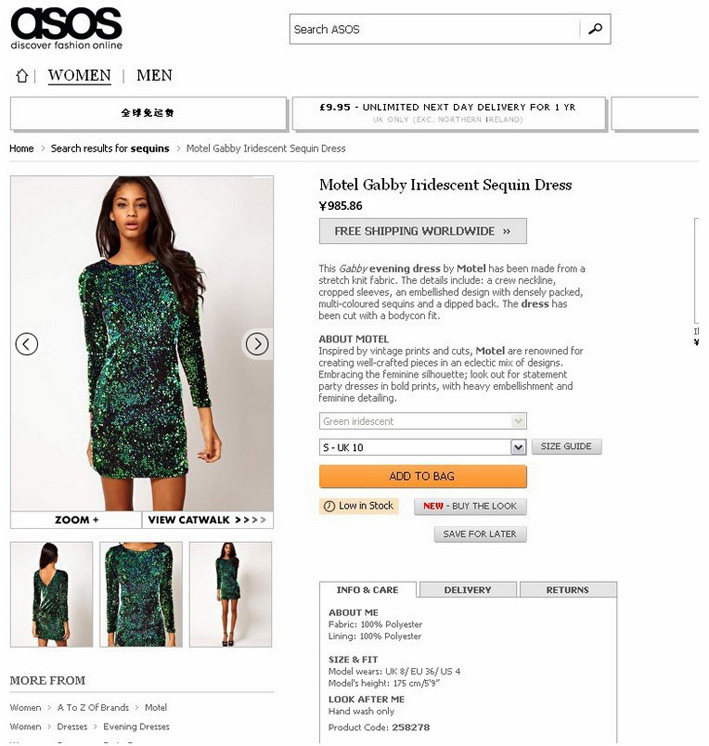Expand the Green iridescent colour dropdown

423,421
